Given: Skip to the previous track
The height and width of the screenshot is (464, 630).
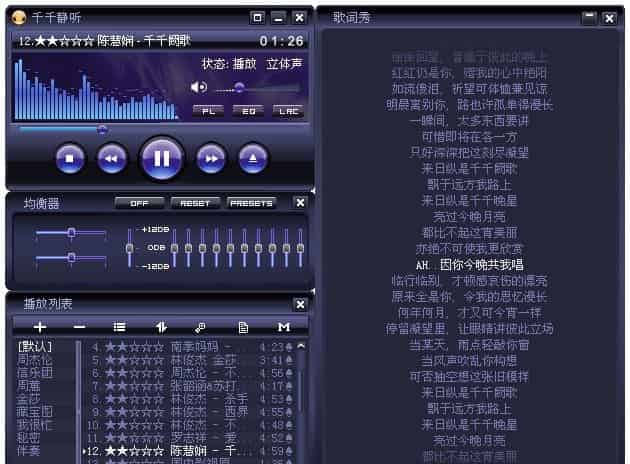Looking at the screenshot, I should point(112,159).
